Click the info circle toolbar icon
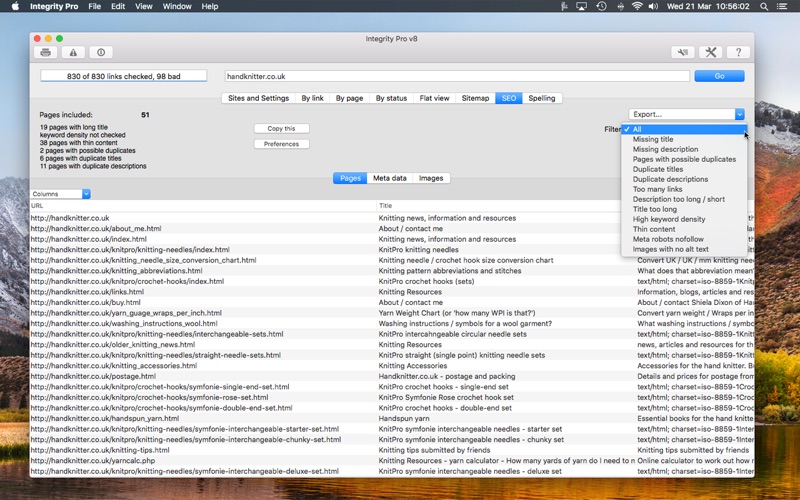The height and width of the screenshot is (500, 800). click(101, 52)
